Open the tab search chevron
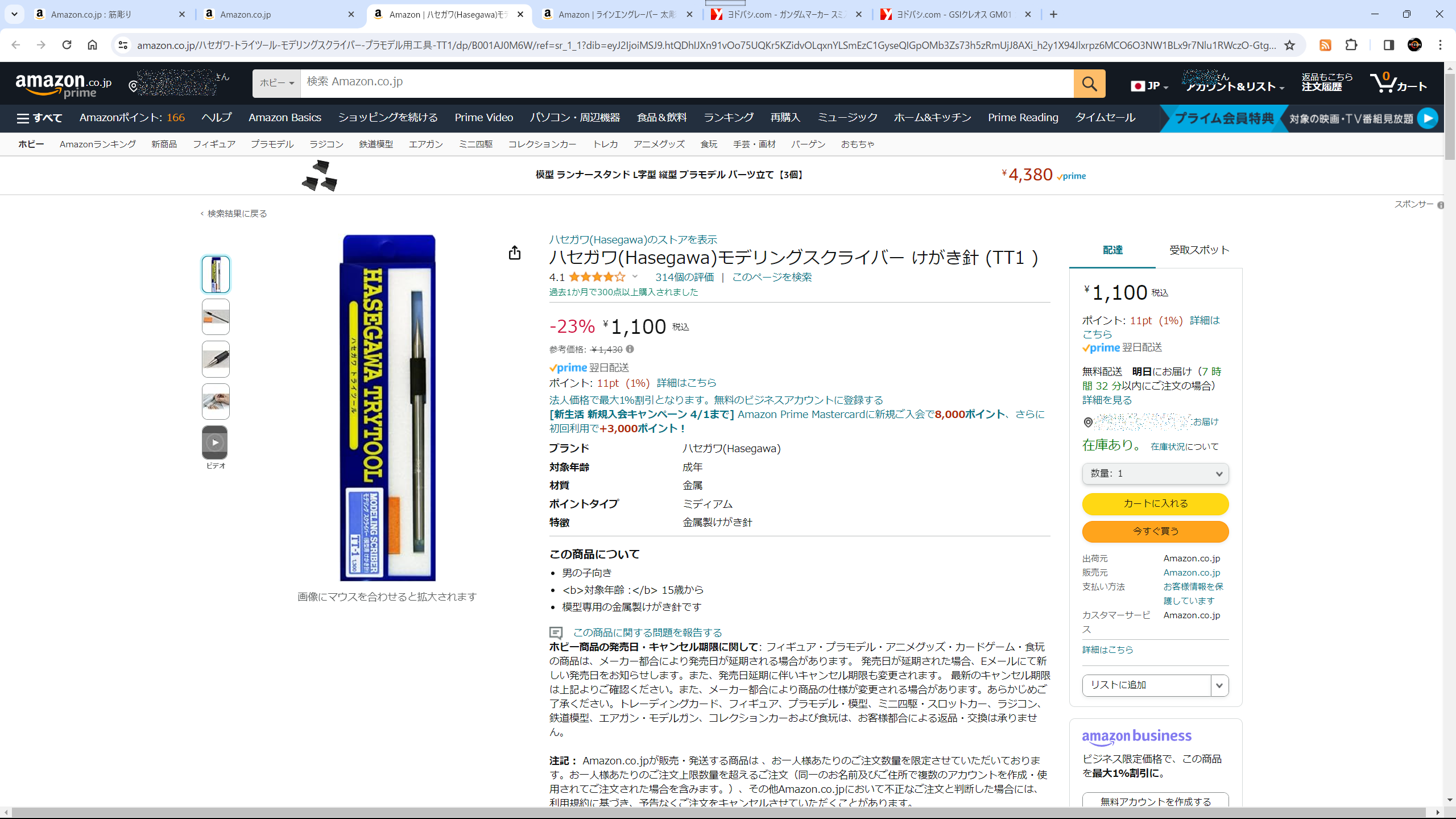Image resolution: width=1456 pixels, height=819 pixels. click(14, 14)
